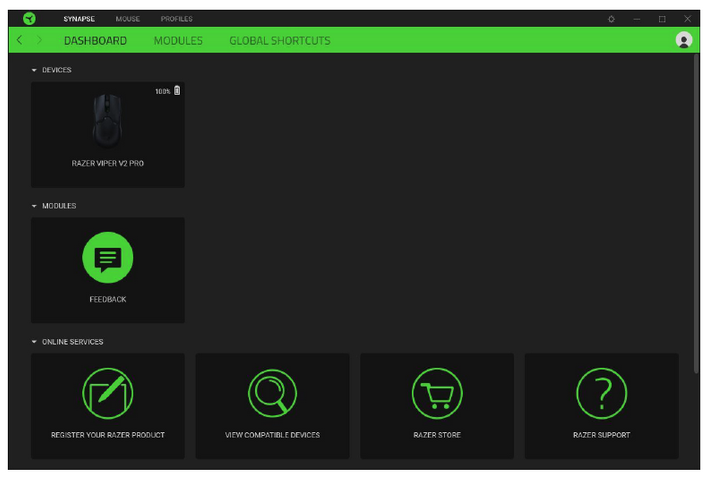Image resolution: width=710 pixels, height=477 pixels.
Task: Click the 100% battery percentage text
Action: point(163,92)
